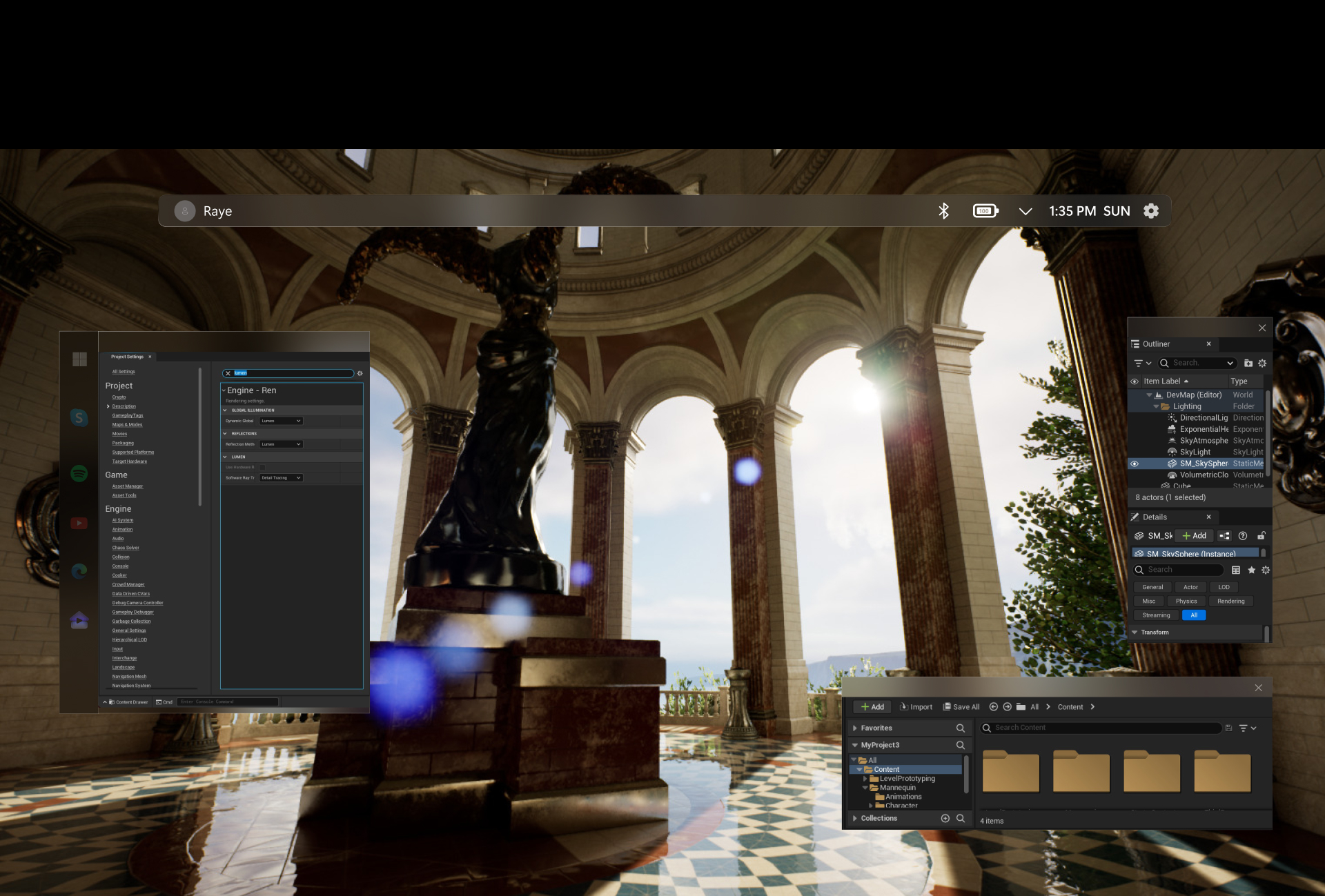
Task: Click the Project Settings tab
Action: [128, 357]
